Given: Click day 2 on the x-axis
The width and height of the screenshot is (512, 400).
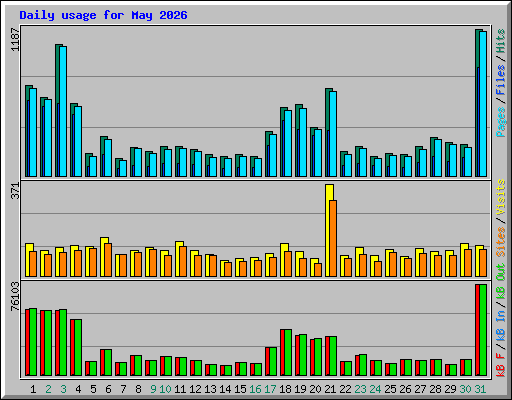Looking at the screenshot, I should click(48, 389).
